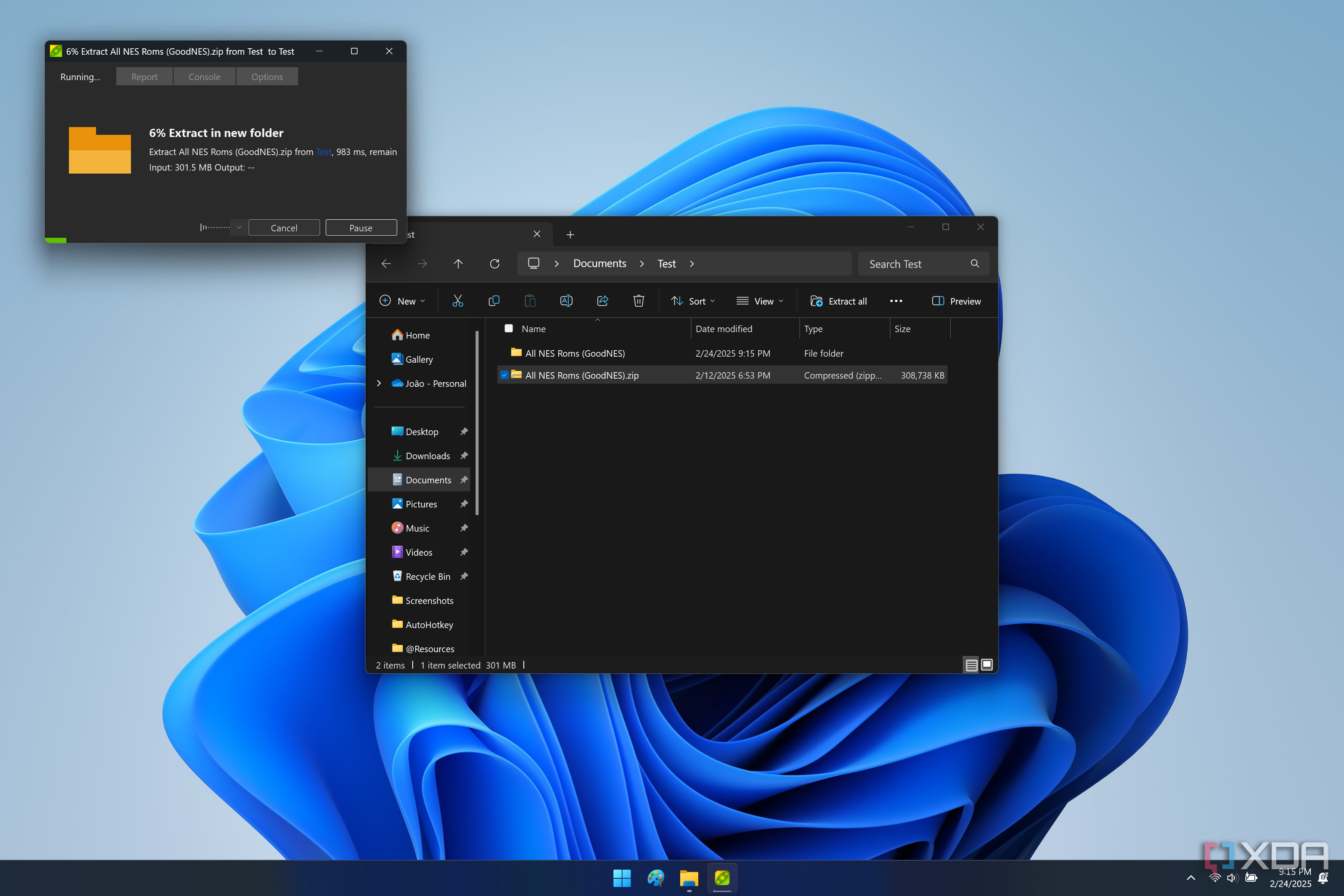Add a new tab with the plus icon

570,235
